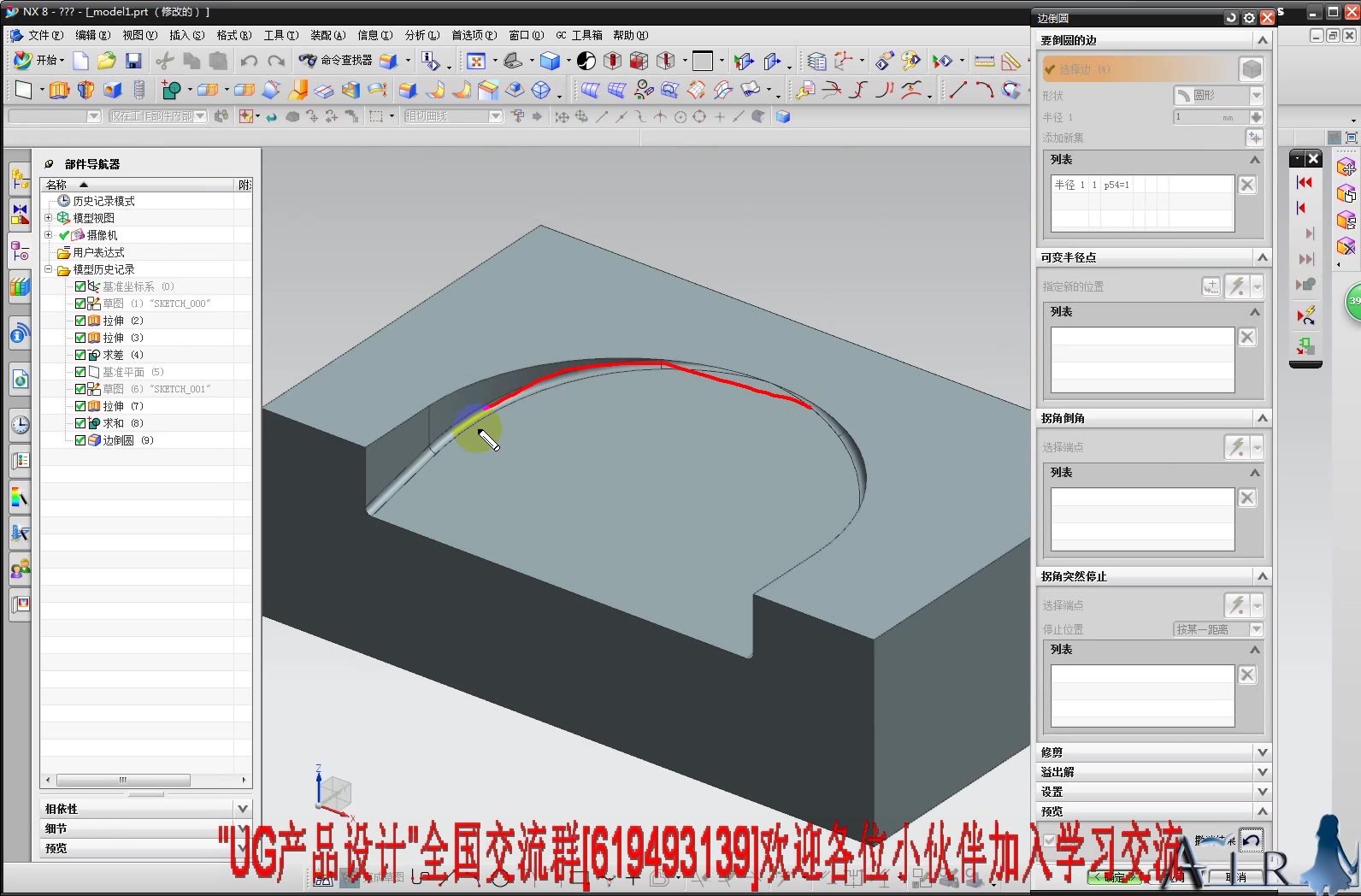
Task: Select the 半径 1 p54=1 list row
Action: (1142, 185)
